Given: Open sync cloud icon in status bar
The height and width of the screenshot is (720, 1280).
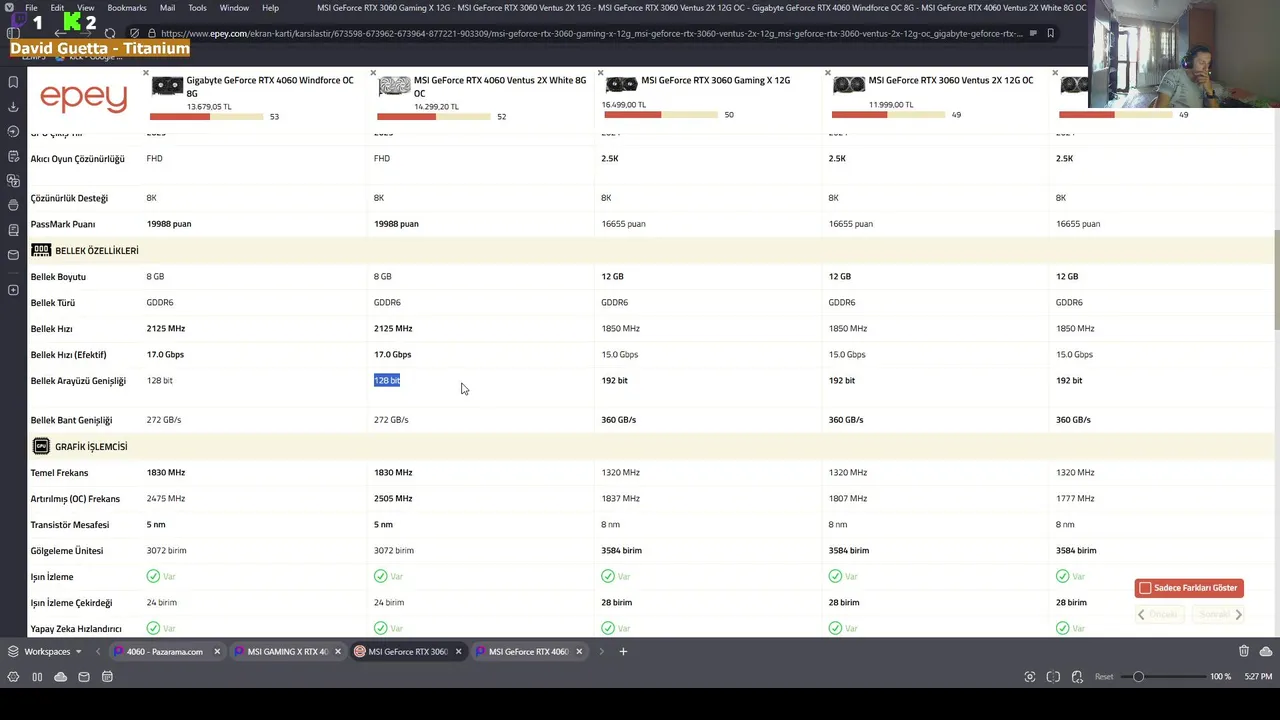Looking at the screenshot, I should (60, 677).
